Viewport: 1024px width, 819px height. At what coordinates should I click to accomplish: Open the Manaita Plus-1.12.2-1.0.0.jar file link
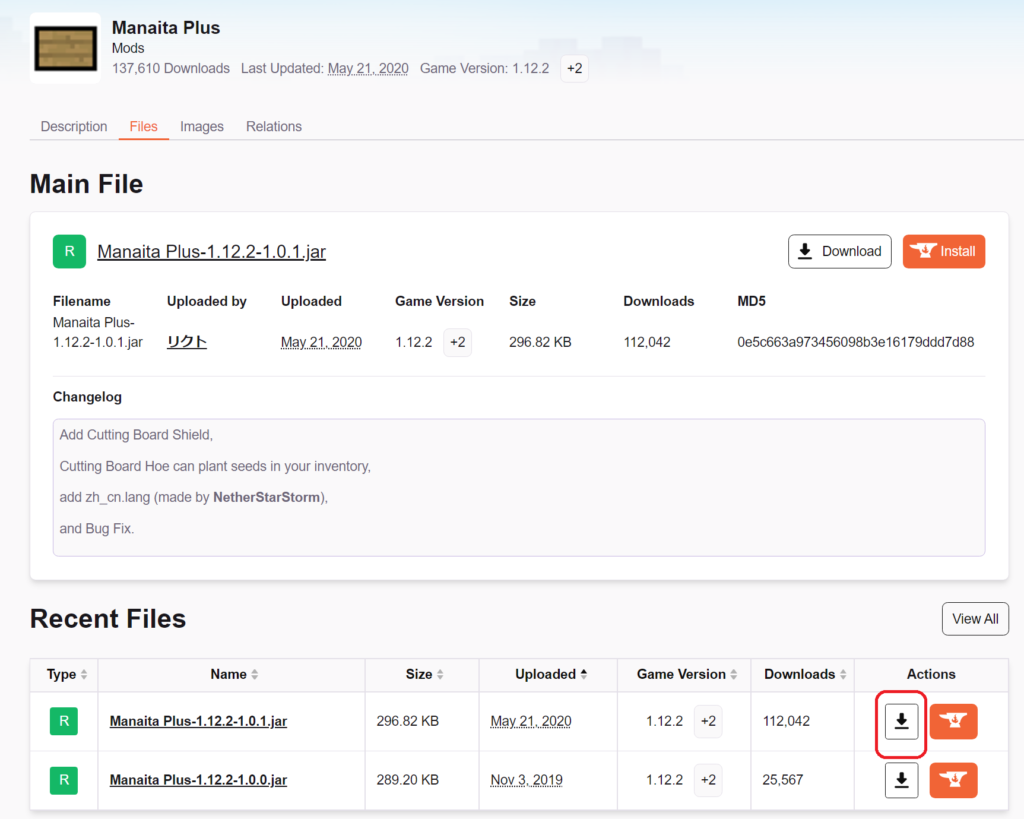(x=198, y=780)
